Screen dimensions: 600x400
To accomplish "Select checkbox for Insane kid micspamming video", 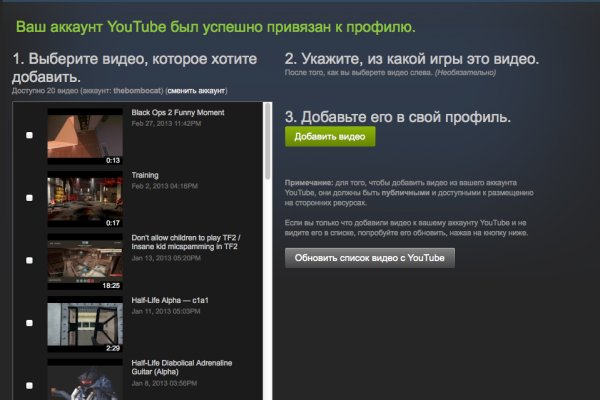I will coord(29,260).
